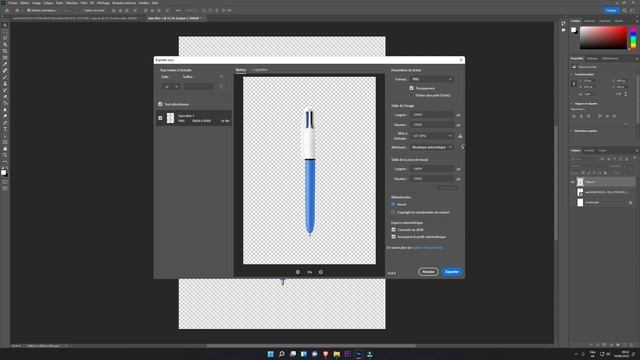This screenshot has height=360, width=640.
Task: Click the Réinitialiser button under canvas size
Action: tap(447, 188)
